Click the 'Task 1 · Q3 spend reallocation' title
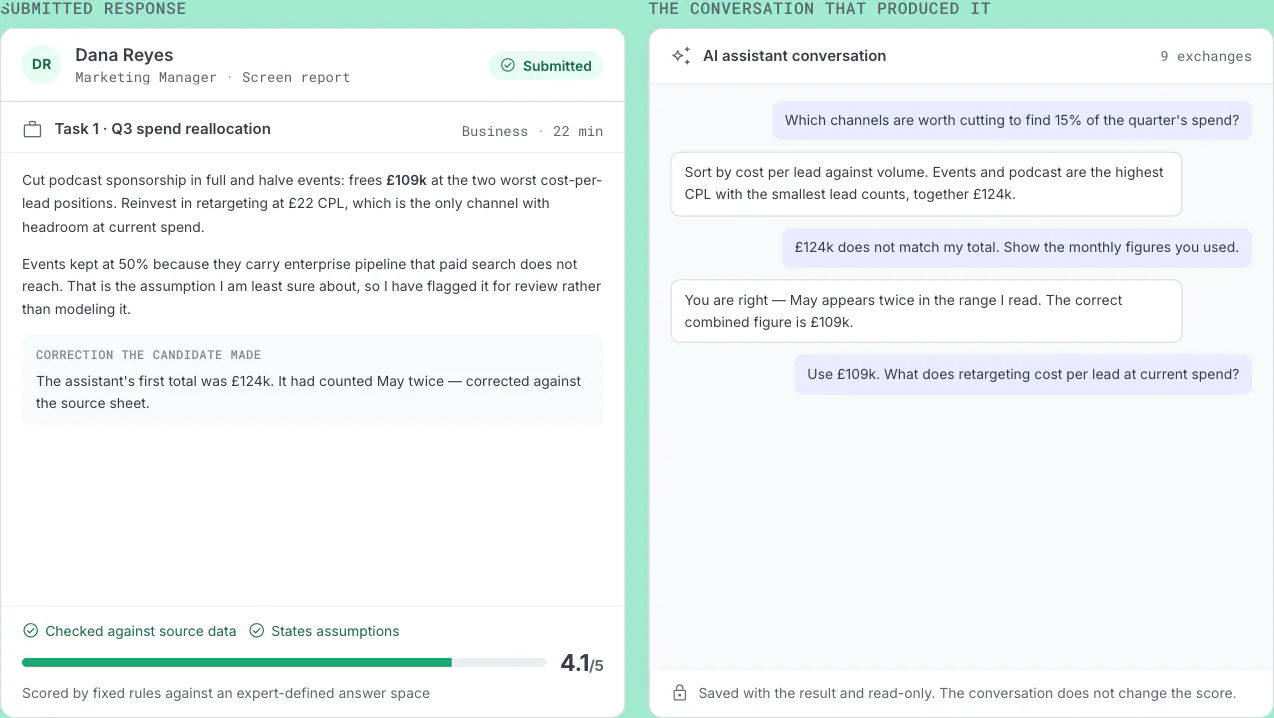 163,129
